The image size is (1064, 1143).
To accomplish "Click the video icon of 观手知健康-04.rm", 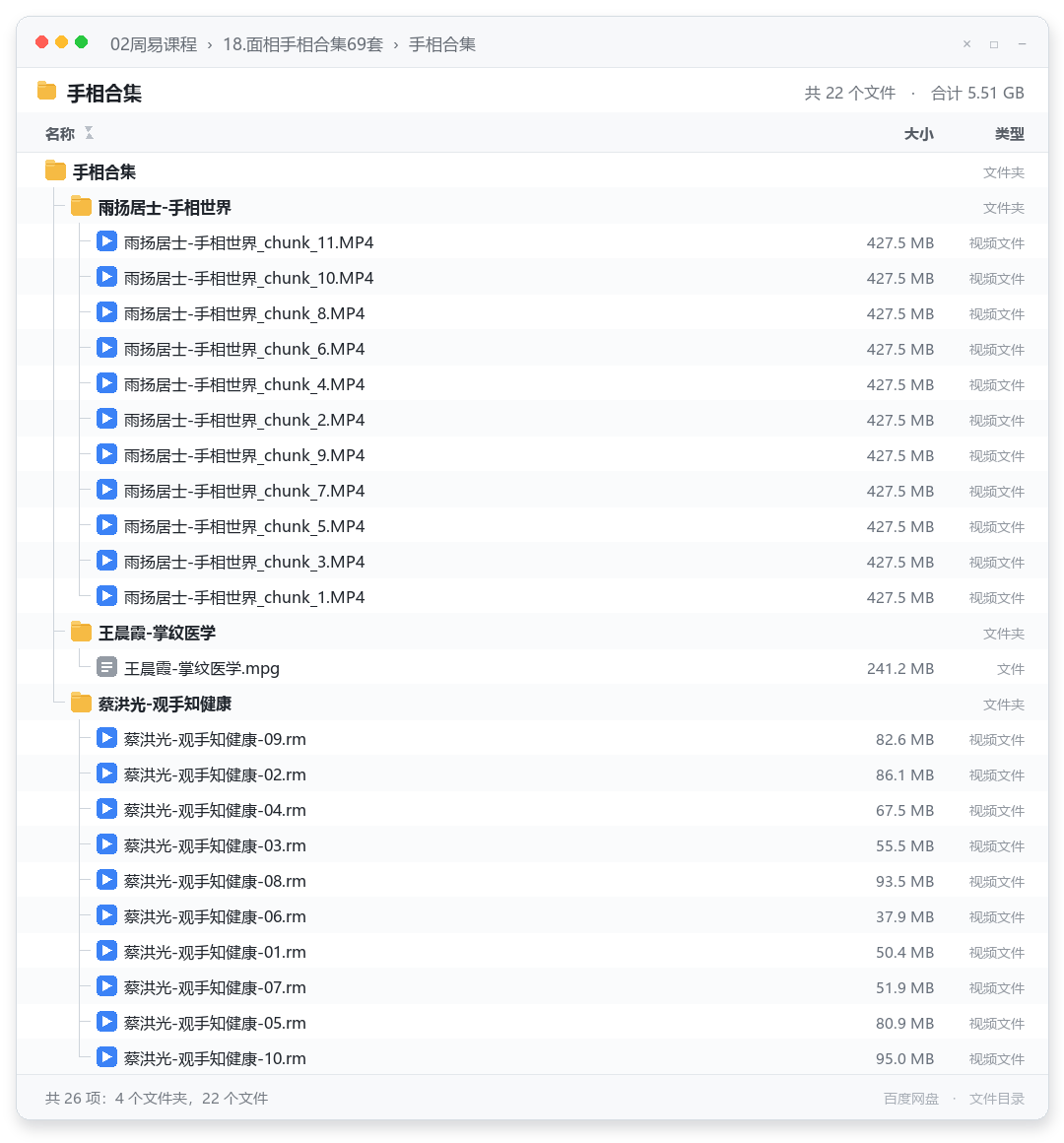I will tap(106, 809).
